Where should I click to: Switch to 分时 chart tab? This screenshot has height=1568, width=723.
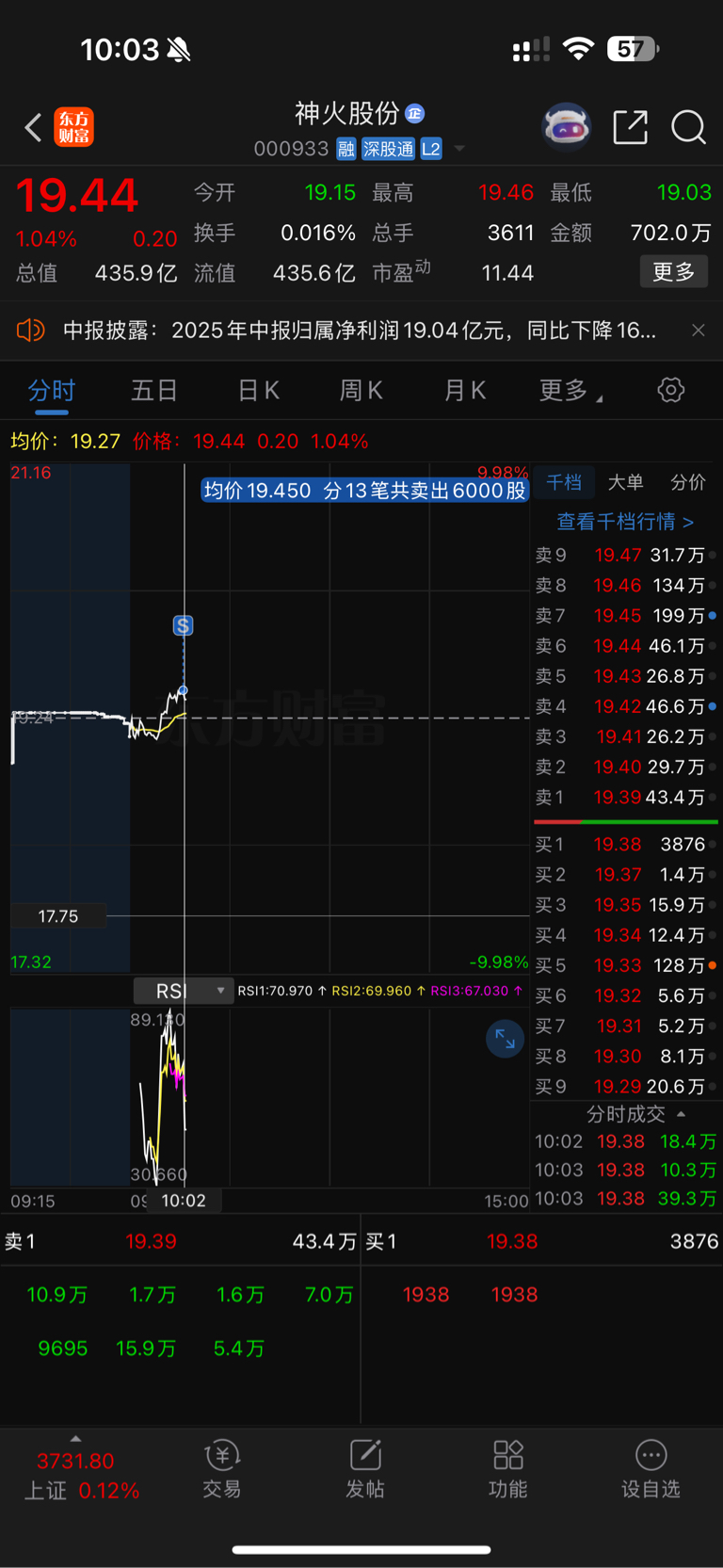(51, 390)
